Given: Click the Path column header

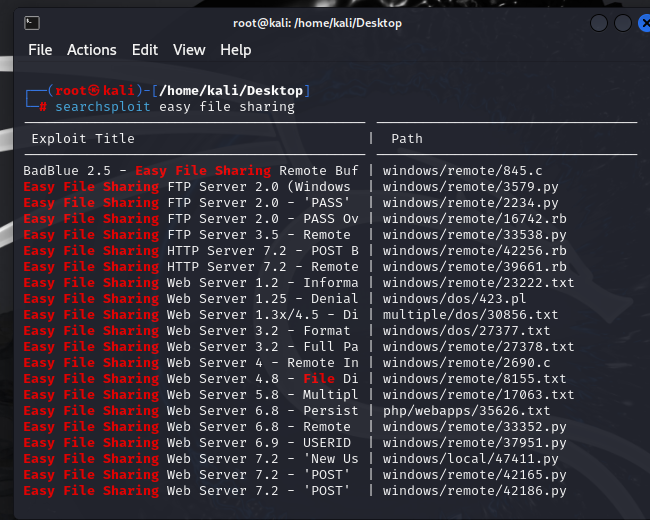Looking at the screenshot, I should click(407, 139).
